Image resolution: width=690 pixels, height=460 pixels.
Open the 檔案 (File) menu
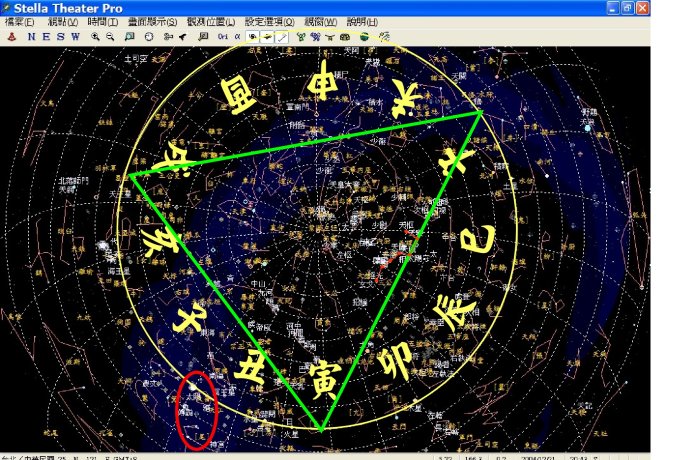pyautogui.click(x=20, y=22)
